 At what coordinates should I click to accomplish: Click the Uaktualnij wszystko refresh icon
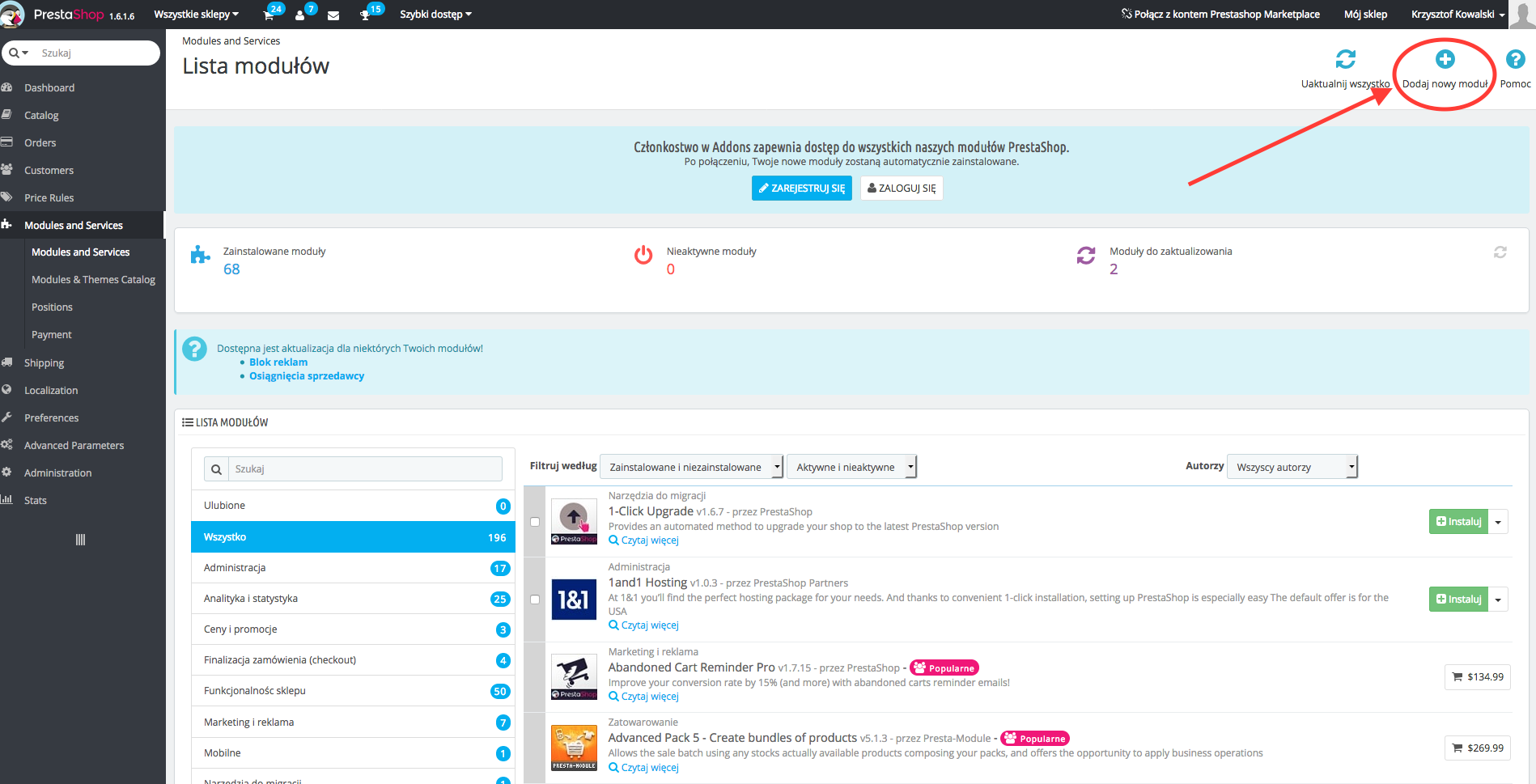1345,60
